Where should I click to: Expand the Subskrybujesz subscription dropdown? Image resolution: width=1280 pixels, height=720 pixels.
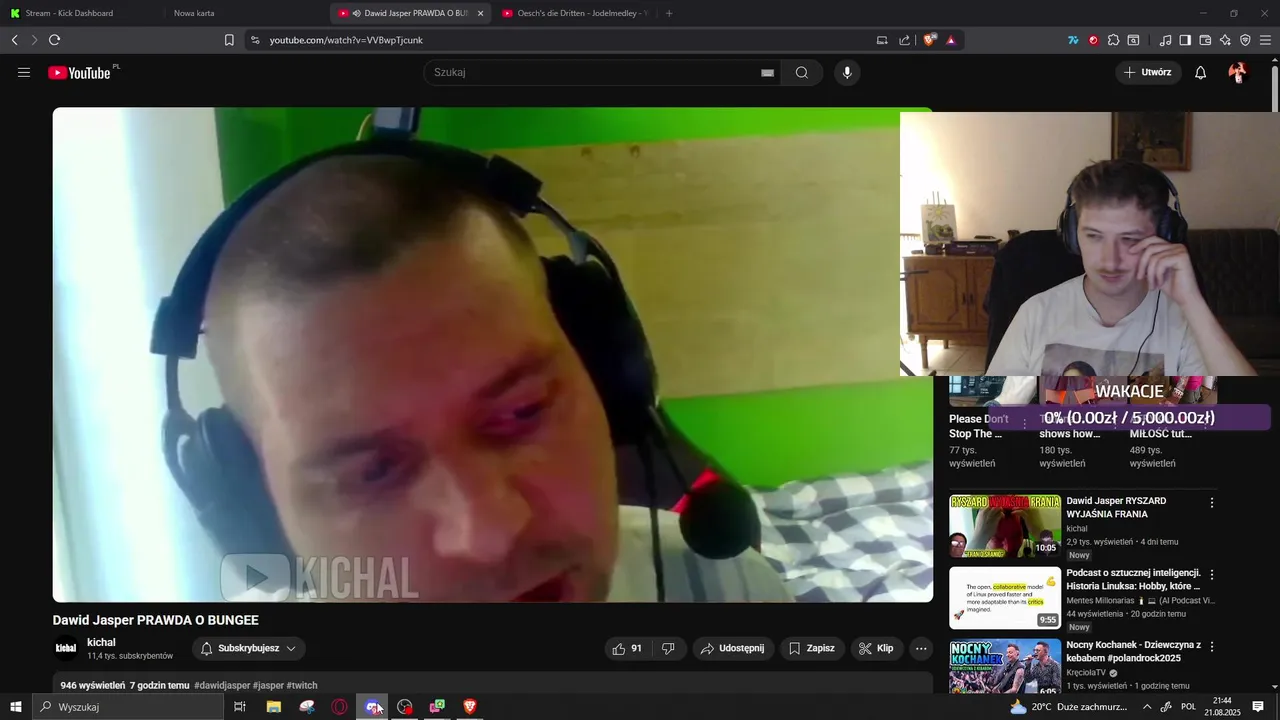pos(249,649)
